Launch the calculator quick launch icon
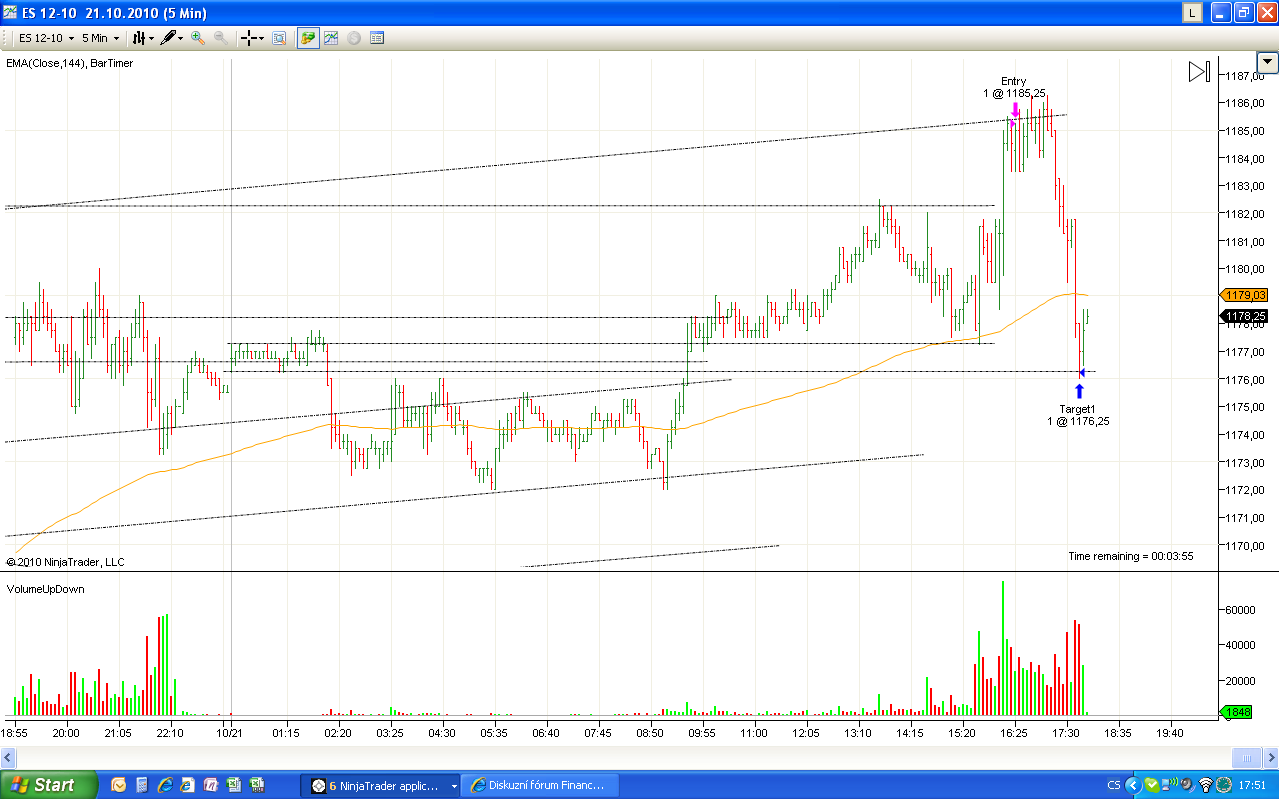Screen dimensions: 1279x799 (142, 785)
